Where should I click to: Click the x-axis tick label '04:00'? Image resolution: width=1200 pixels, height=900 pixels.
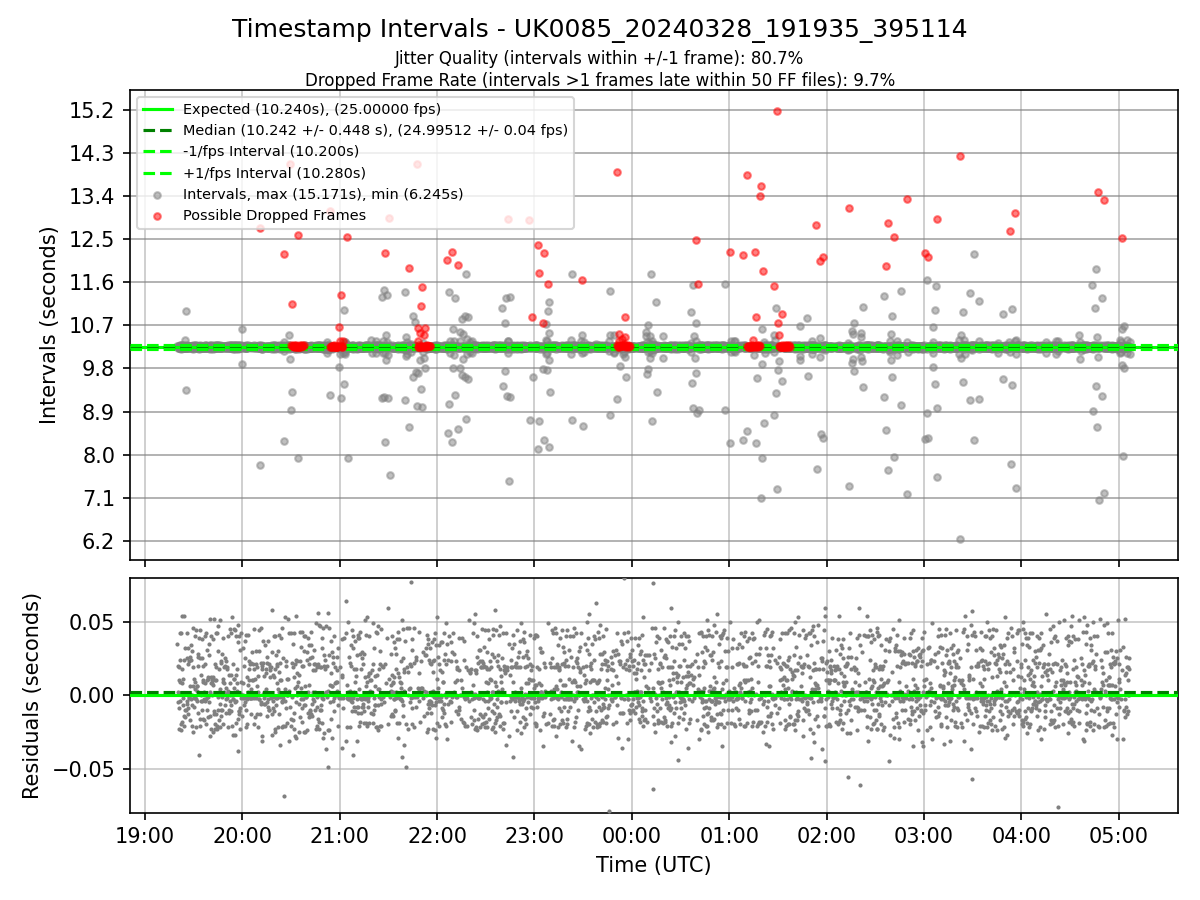point(1021,834)
